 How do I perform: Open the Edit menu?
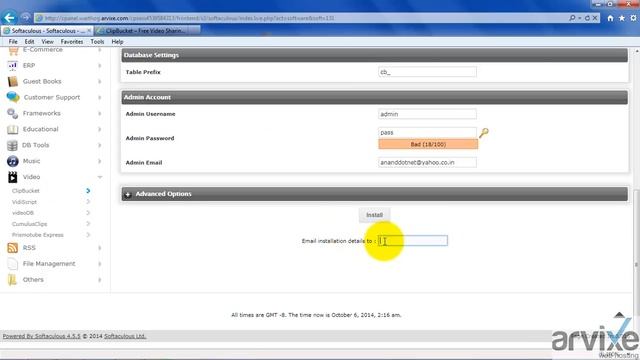pos(29,42)
